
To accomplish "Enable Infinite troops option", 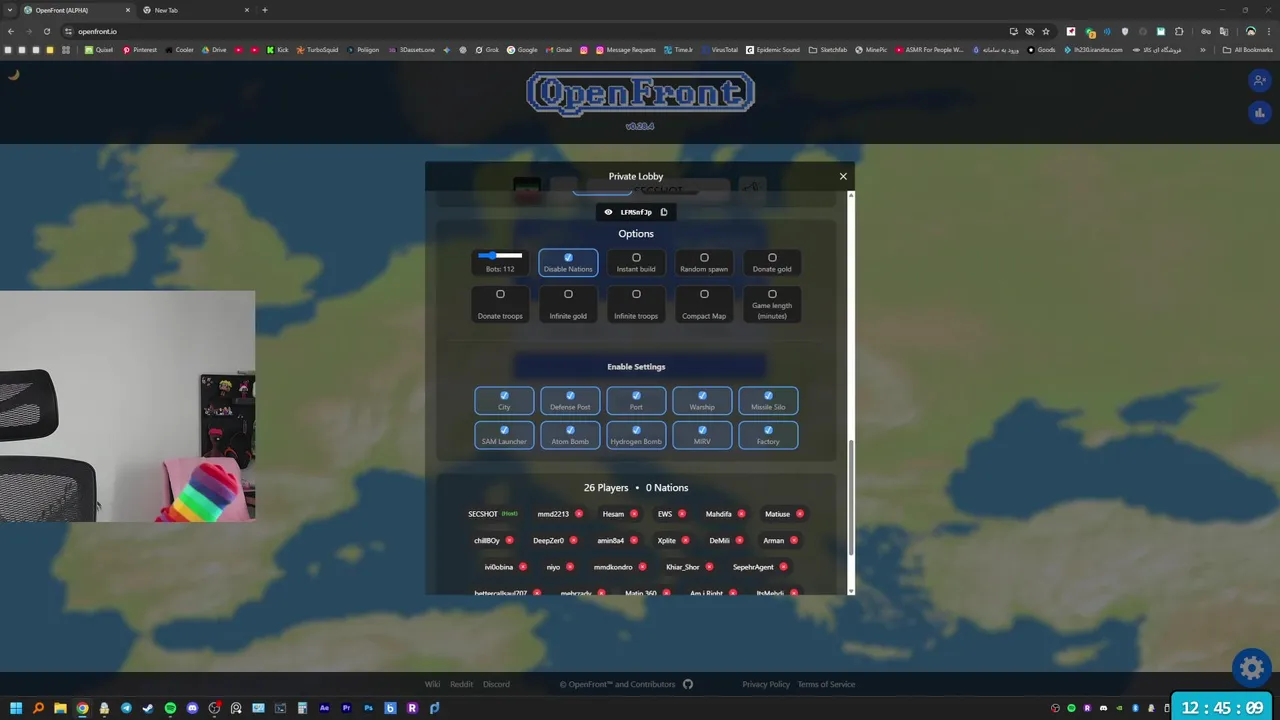I will tap(636, 304).
